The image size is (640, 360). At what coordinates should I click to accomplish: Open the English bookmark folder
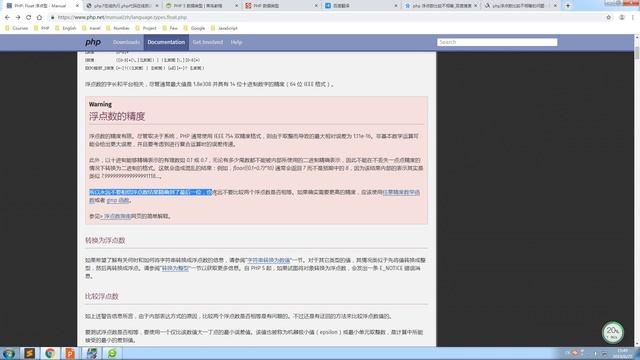[x=66, y=28]
